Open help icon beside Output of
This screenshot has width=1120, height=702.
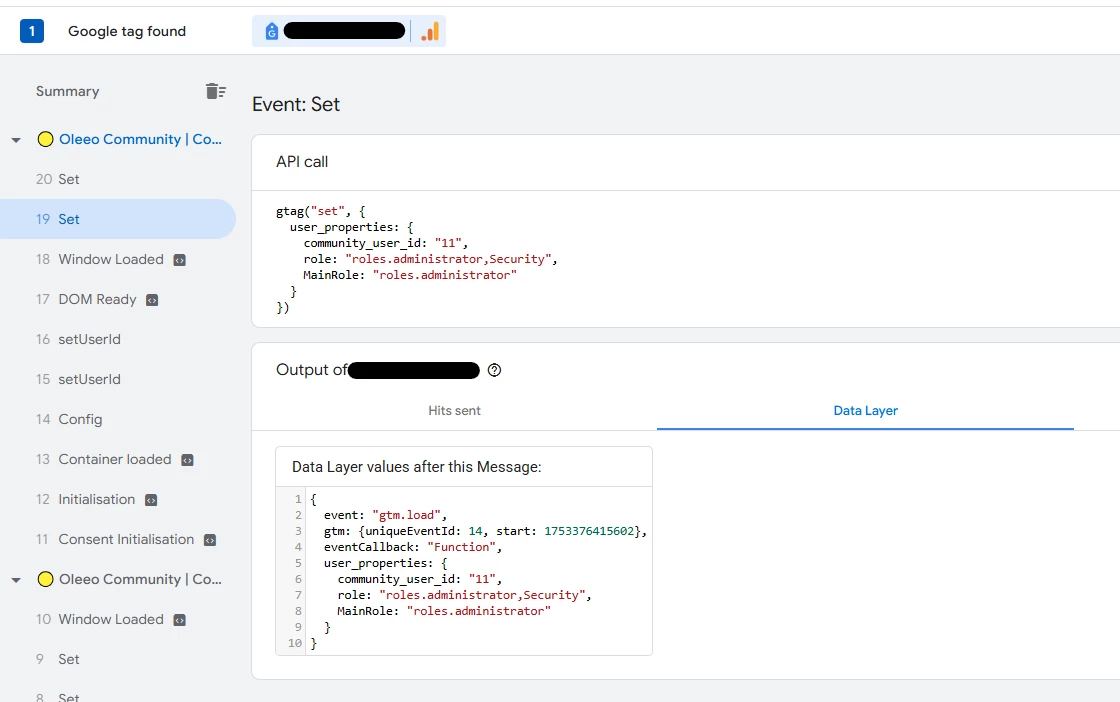494,370
